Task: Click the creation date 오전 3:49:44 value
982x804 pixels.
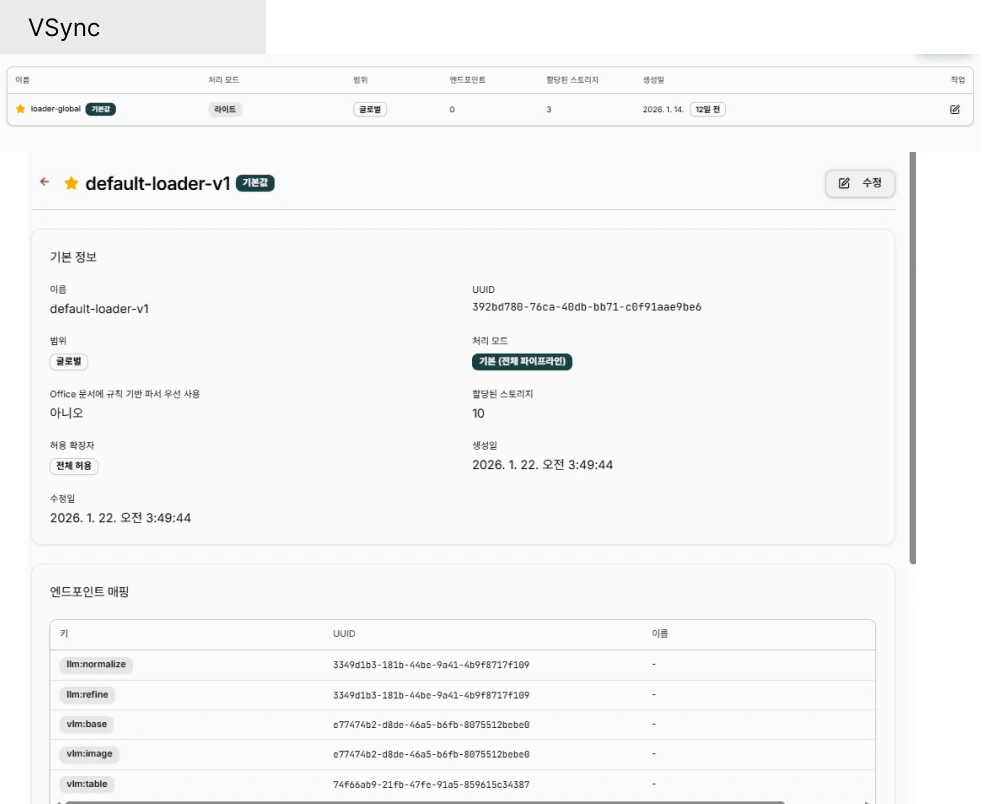Action: [542, 465]
